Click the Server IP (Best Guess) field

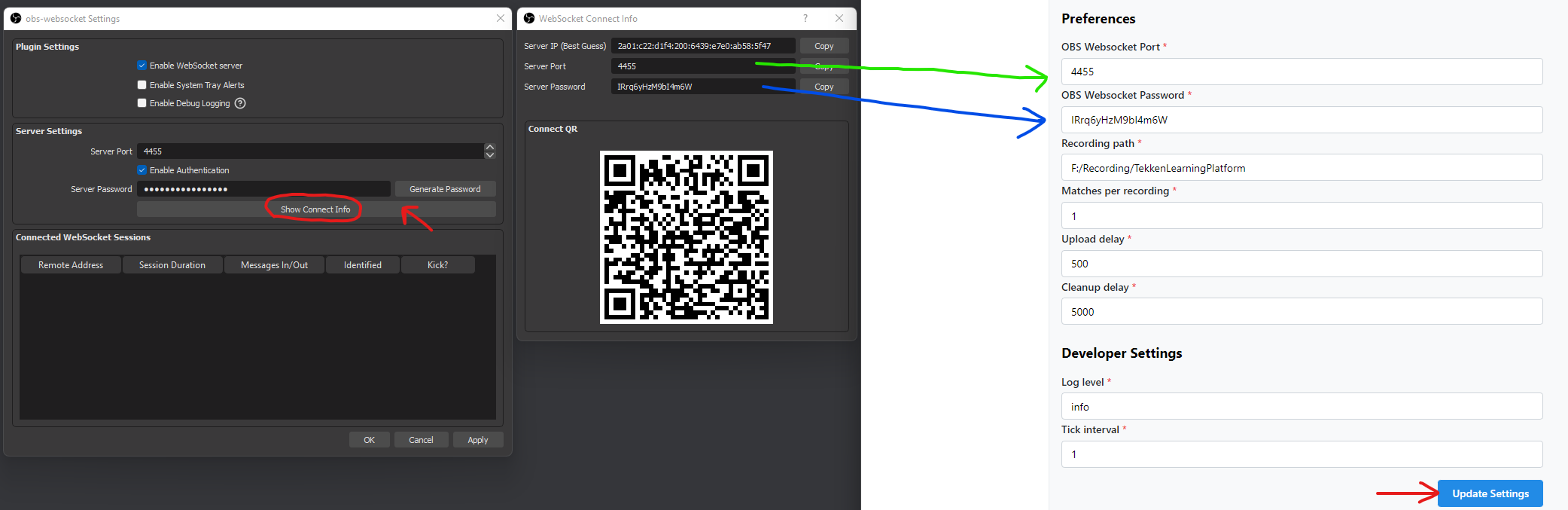pyautogui.click(x=703, y=46)
